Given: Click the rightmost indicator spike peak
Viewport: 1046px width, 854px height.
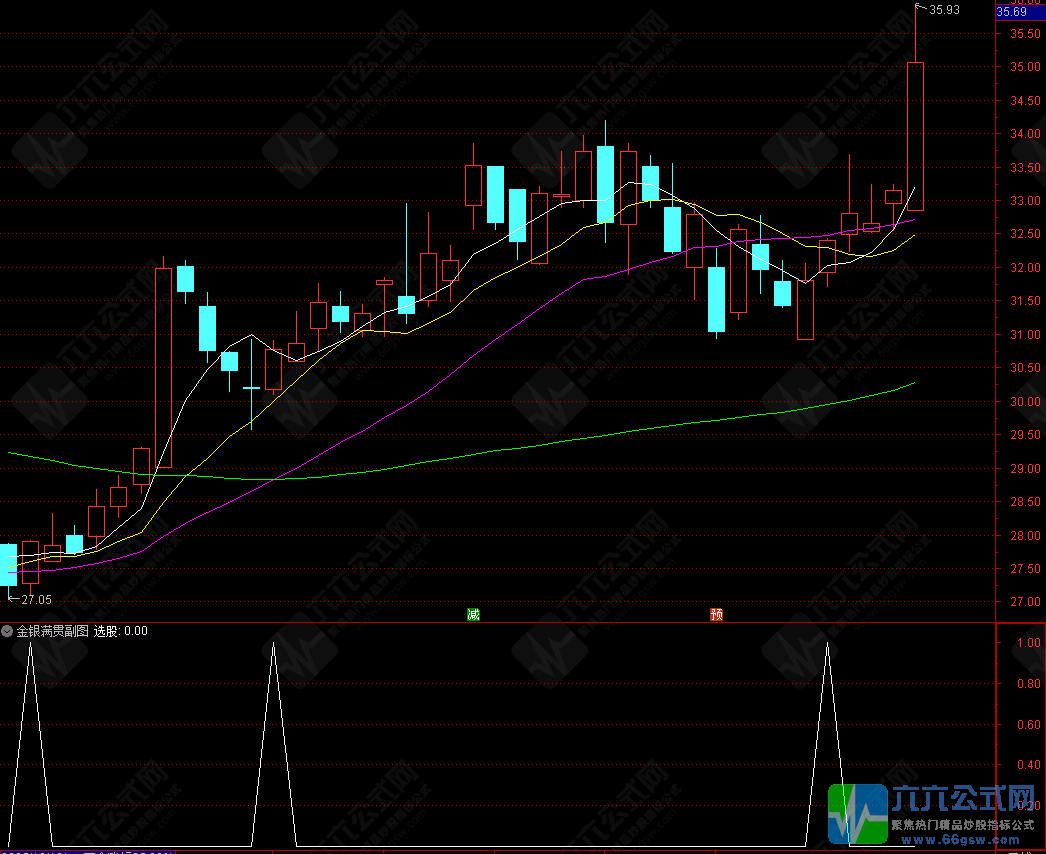Looking at the screenshot, I should click(x=827, y=646).
